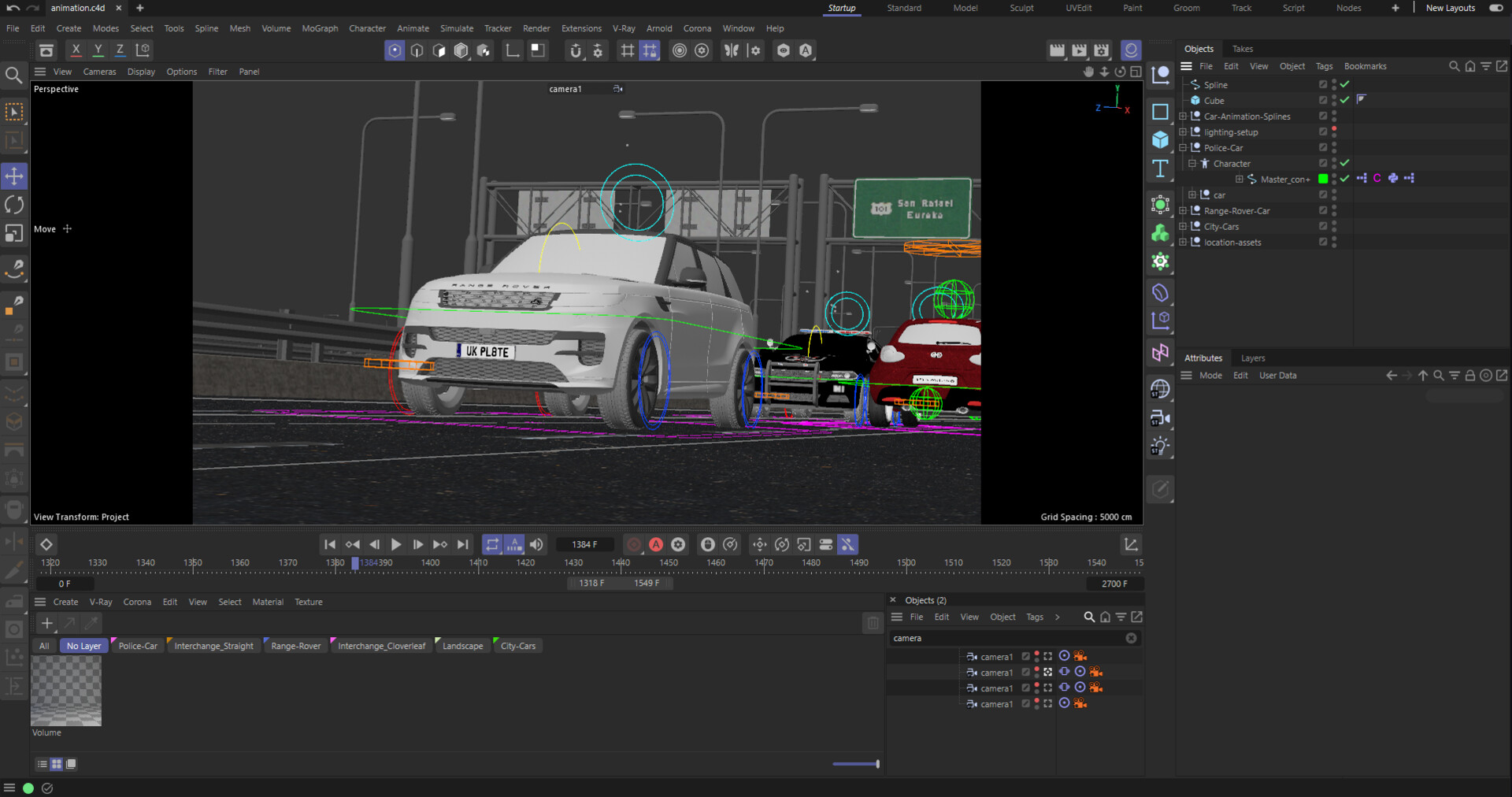Select the Scale tool in left toolbar
This screenshot has width=1512, height=797.
[14, 233]
